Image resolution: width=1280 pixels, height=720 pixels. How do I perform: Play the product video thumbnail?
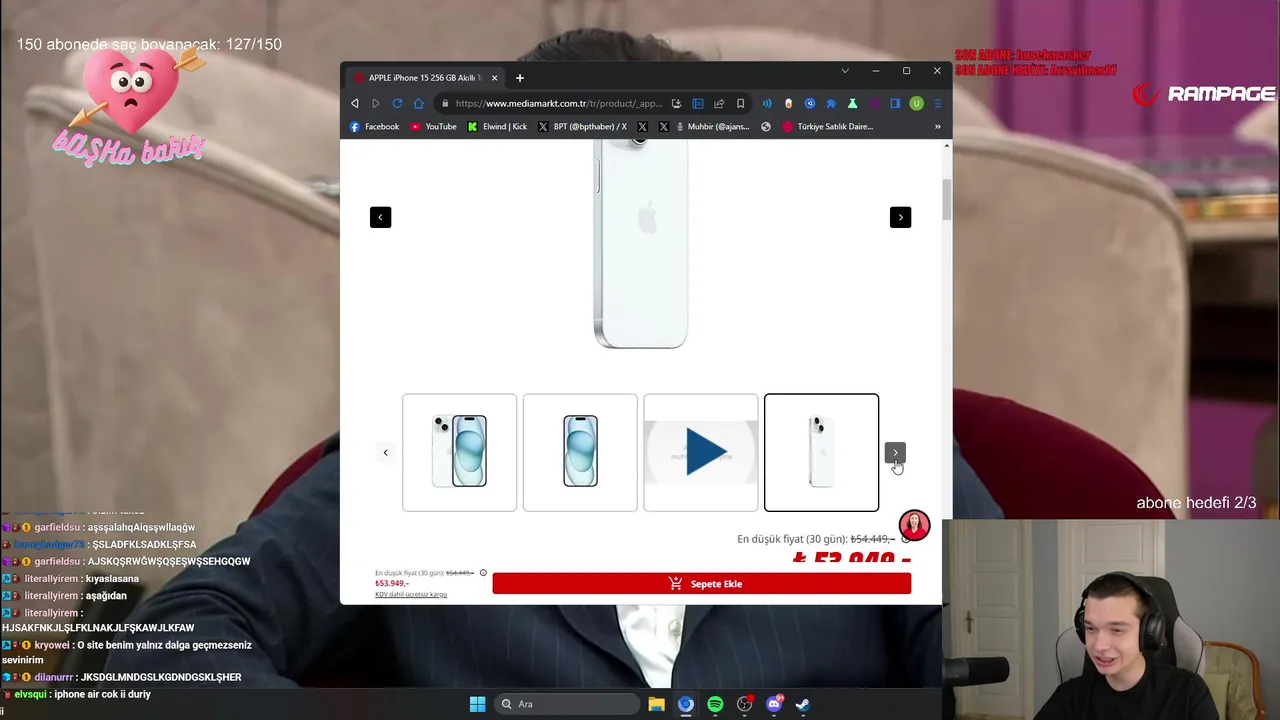tap(701, 452)
